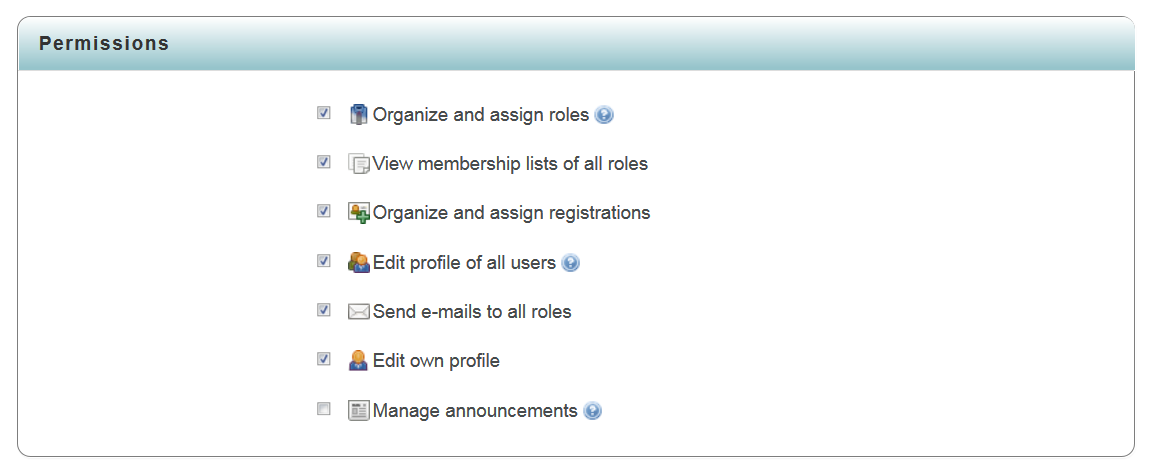Click the View membership lists icon

tap(359, 163)
